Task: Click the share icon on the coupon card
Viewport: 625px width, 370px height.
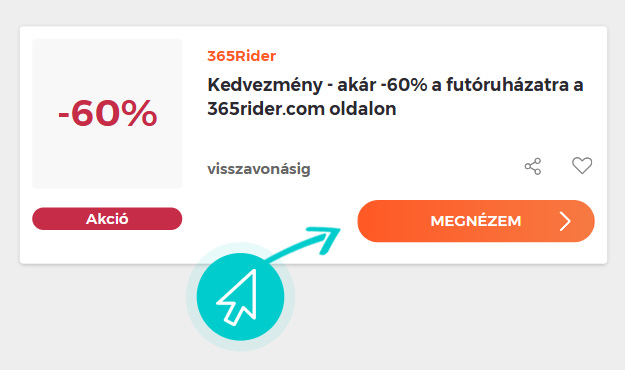Action: pyautogui.click(x=533, y=166)
